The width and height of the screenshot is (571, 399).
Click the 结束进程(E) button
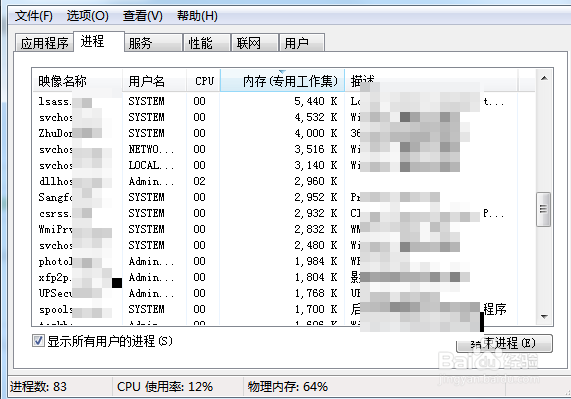pyautogui.click(x=504, y=343)
